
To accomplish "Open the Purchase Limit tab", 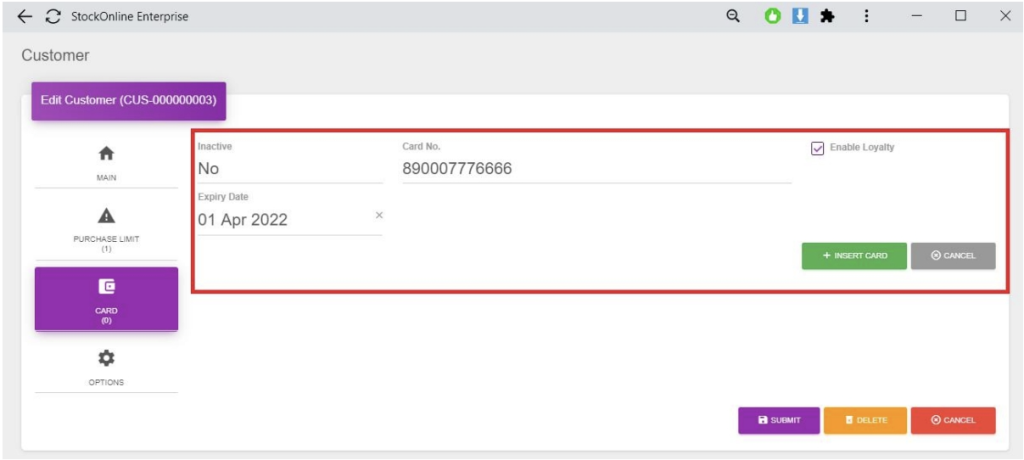I will coord(106,228).
